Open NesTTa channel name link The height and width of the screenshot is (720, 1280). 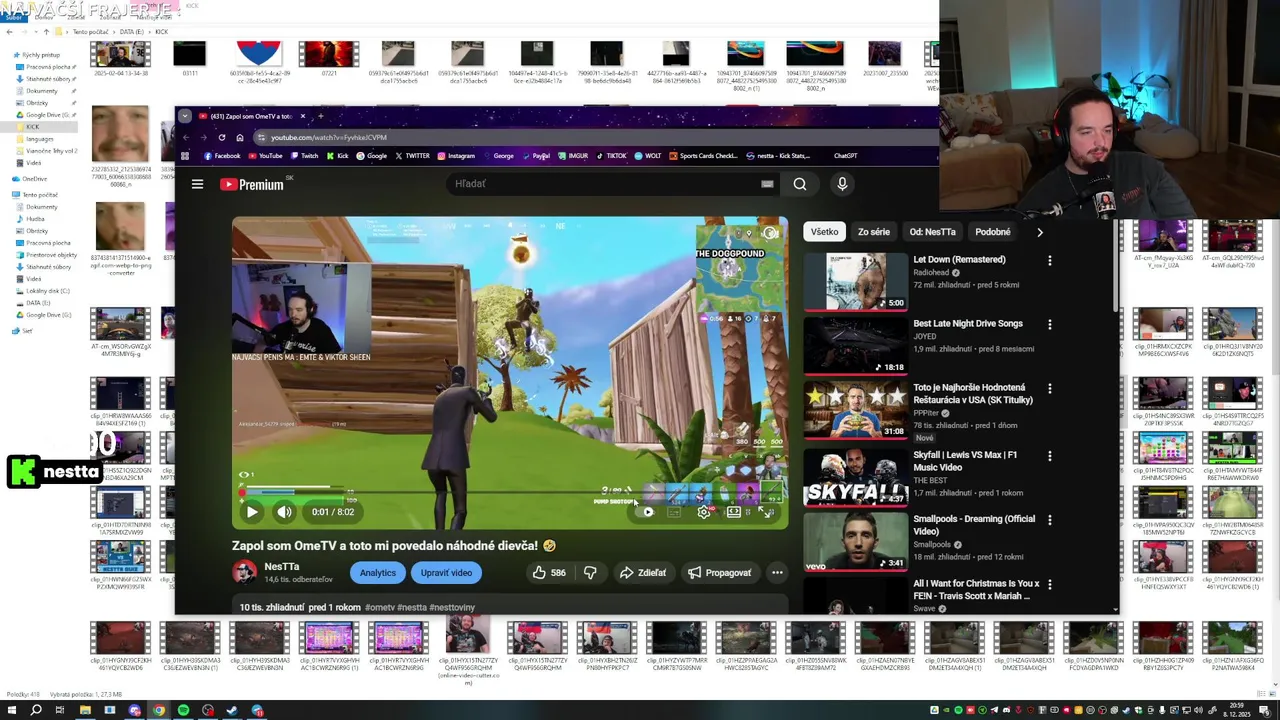(282, 566)
